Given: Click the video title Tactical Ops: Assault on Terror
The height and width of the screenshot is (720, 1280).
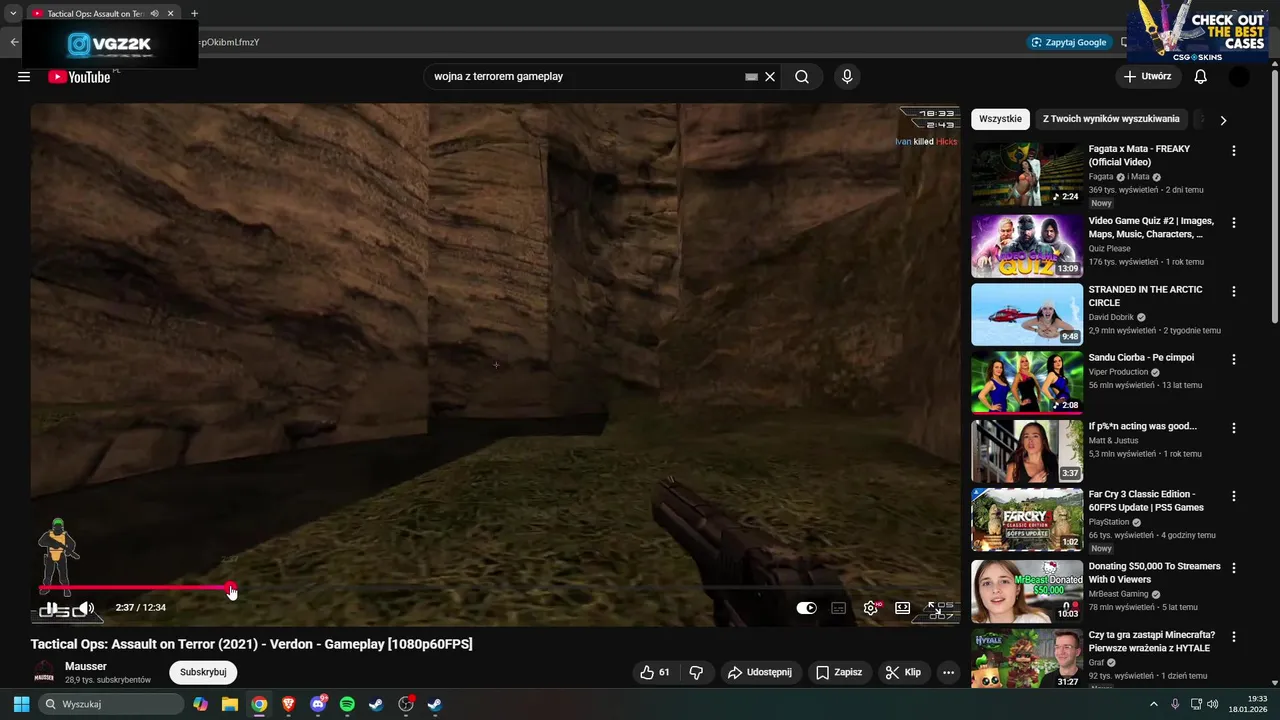Looking at the screenshot, I should pos(251,644).
